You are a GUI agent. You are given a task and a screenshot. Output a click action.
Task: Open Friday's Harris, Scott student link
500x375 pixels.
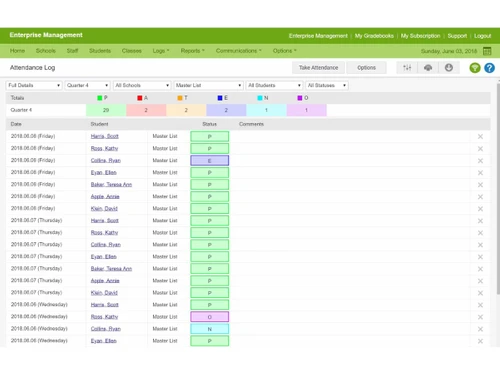pos(105,136)
